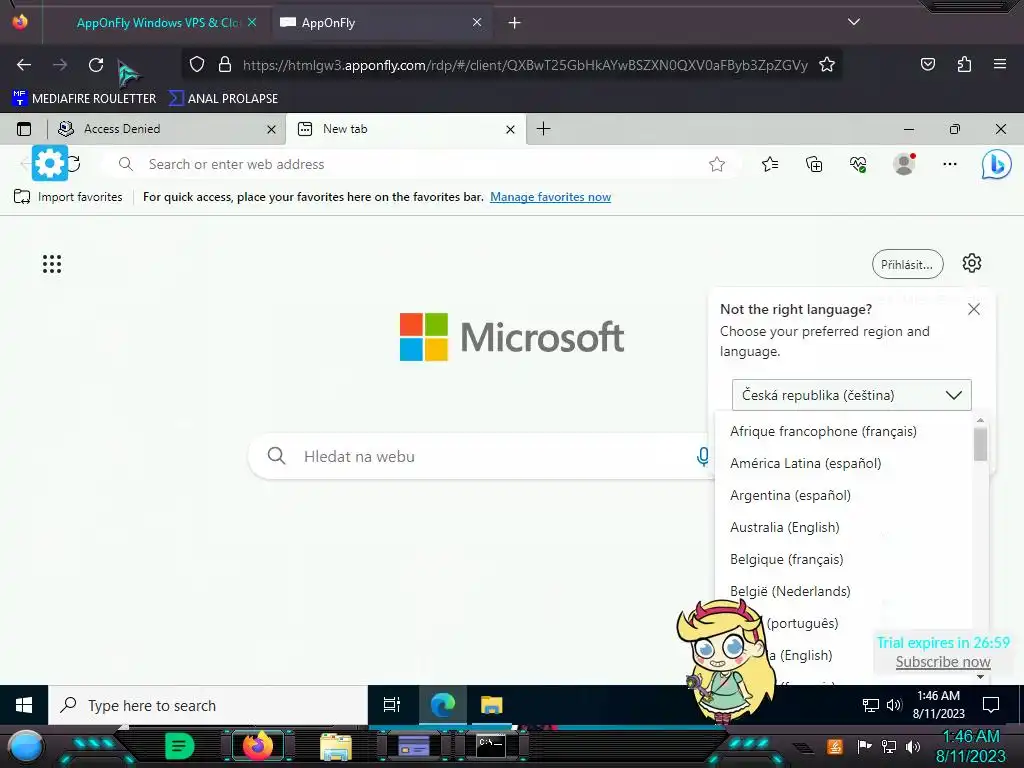
Task: Open new tab page settings gear
Action: pos(972,263)
